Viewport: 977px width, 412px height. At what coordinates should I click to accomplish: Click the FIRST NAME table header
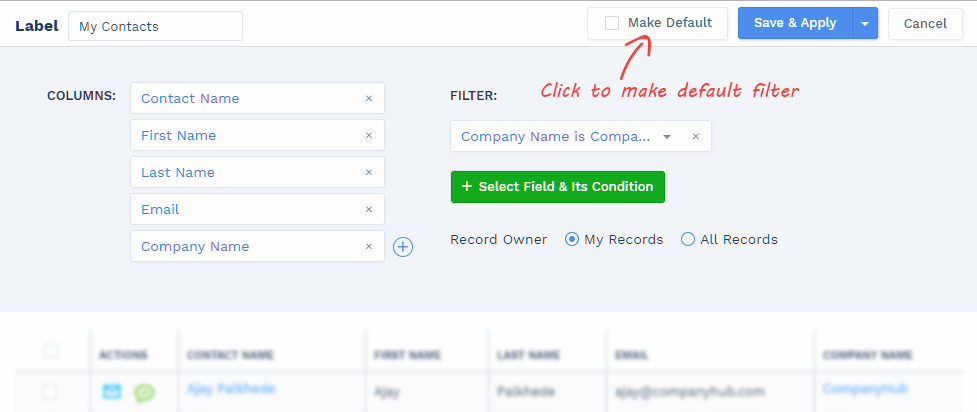[407, 355]
